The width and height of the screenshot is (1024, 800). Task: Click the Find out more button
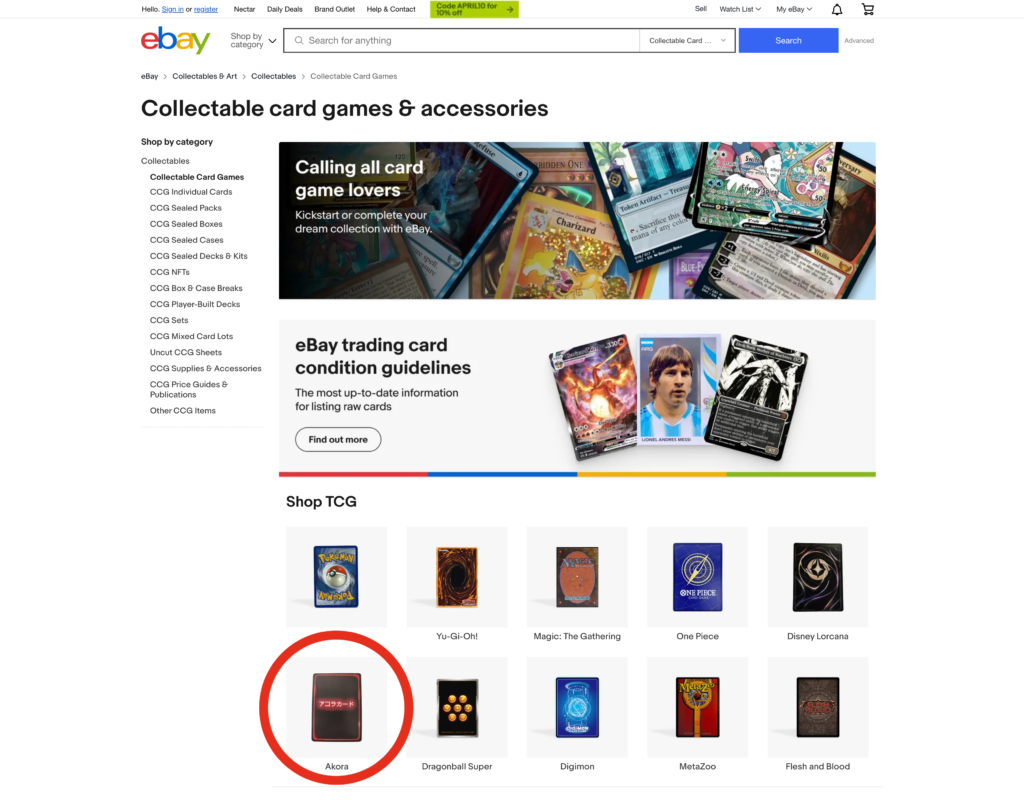click(338, 440)
